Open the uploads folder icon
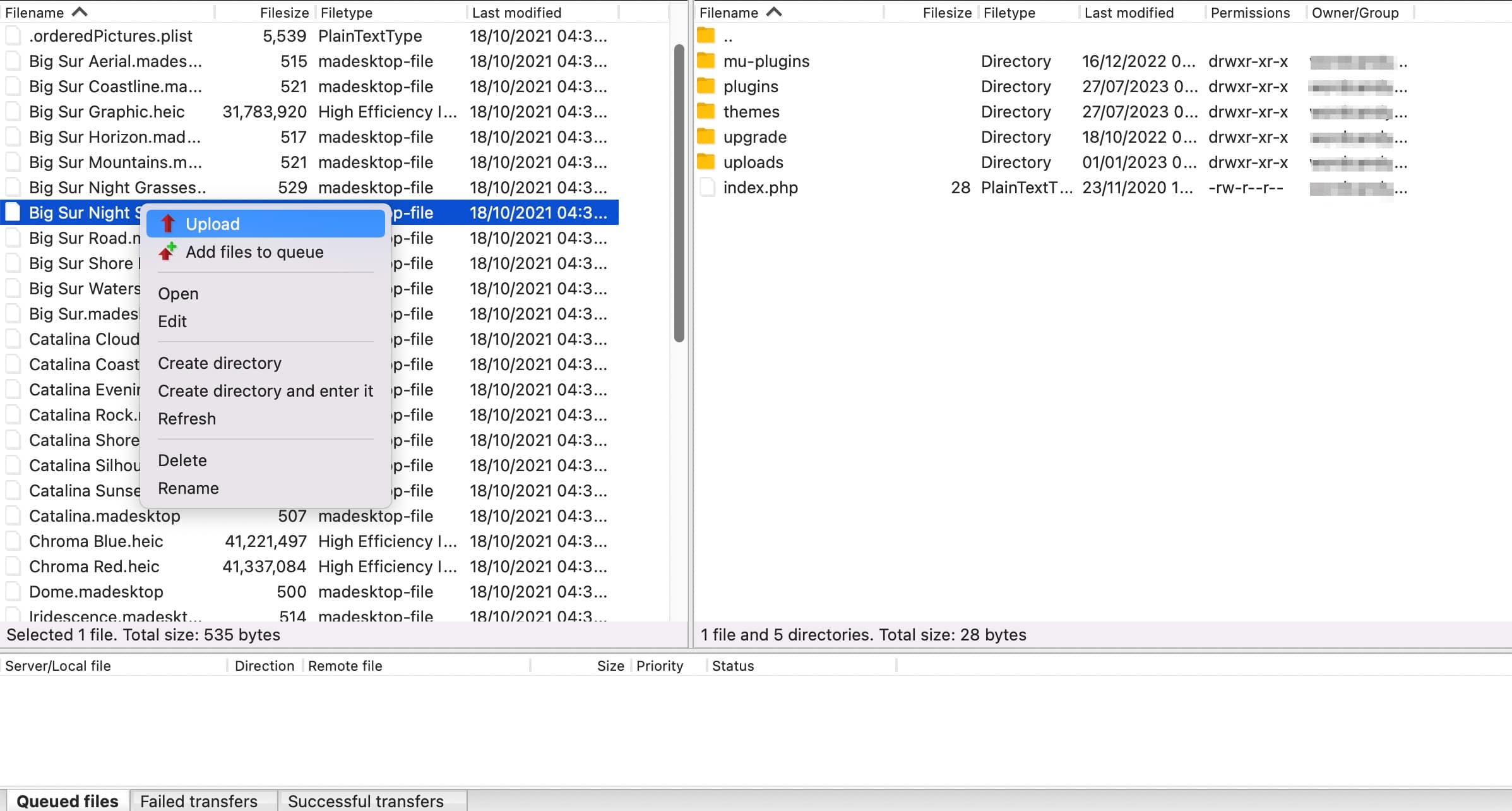1512x811 pixels. point(706,162)
